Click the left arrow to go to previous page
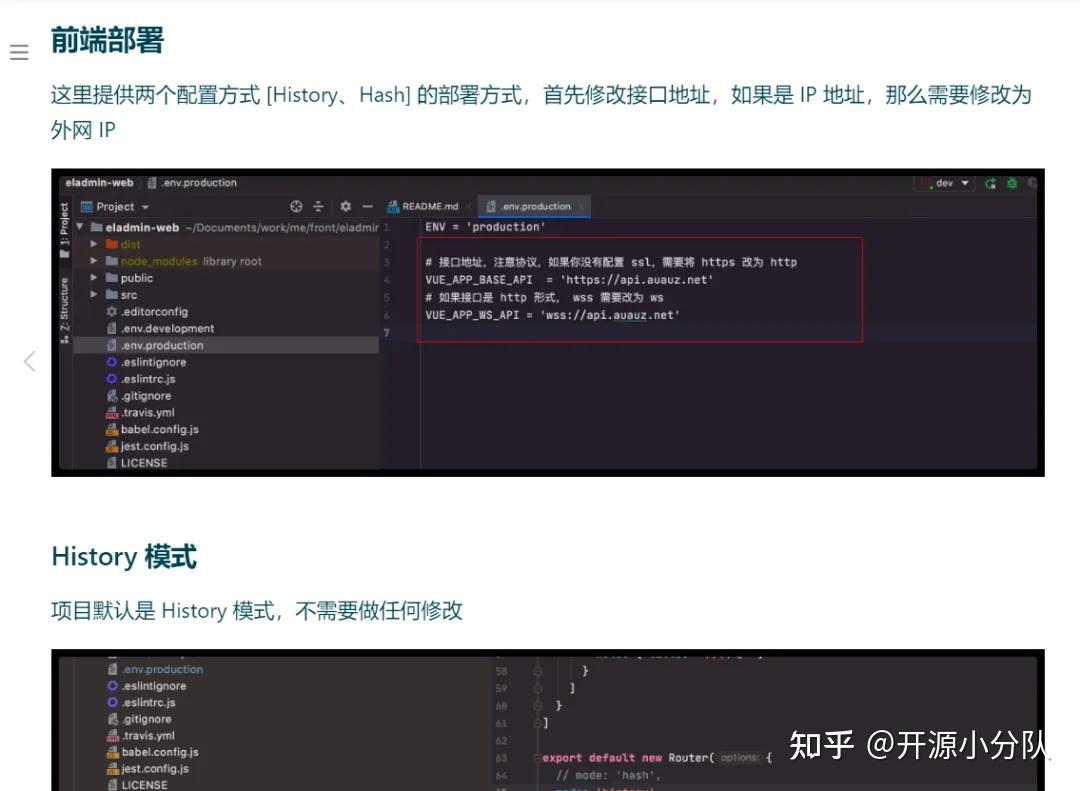Screen dimensions: 1080x791 29,361
